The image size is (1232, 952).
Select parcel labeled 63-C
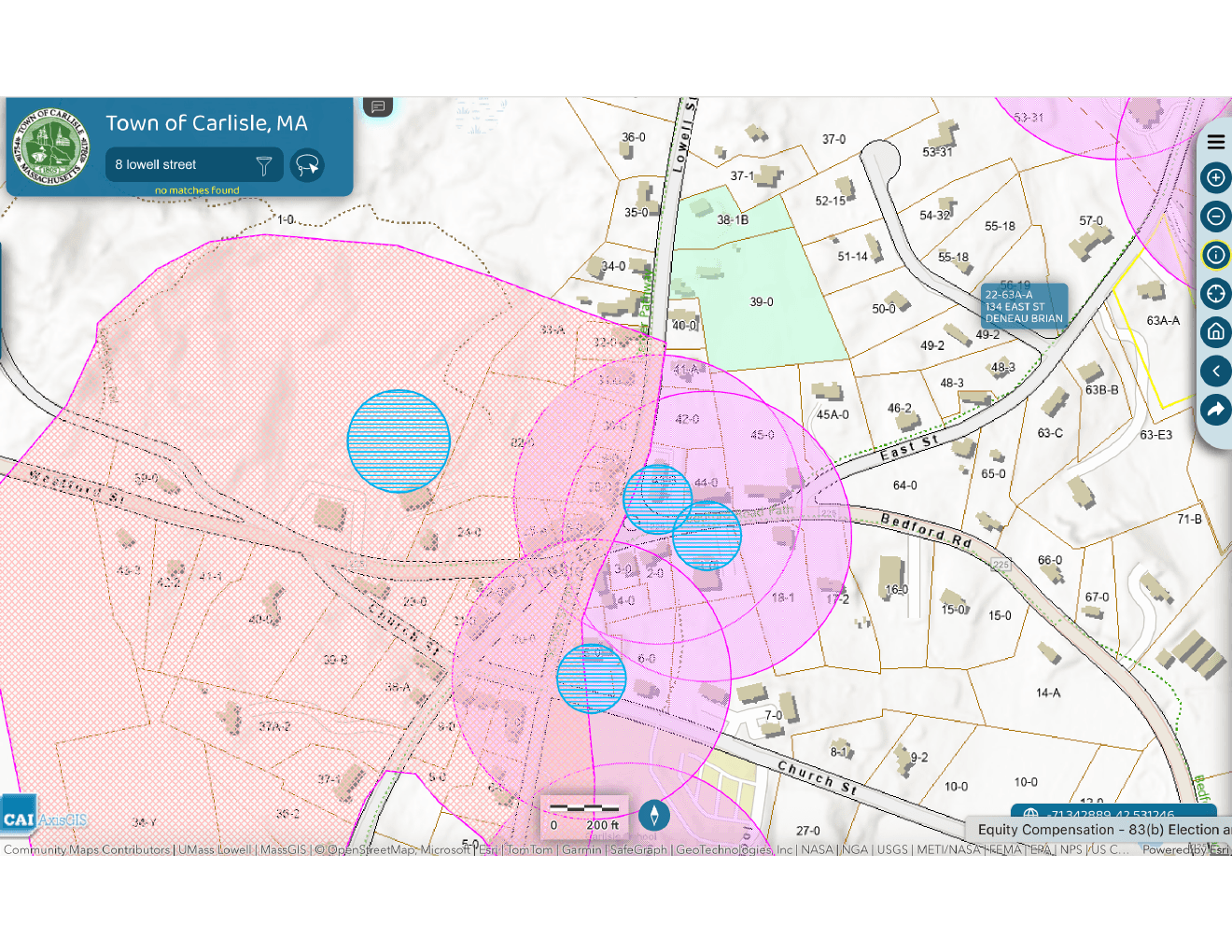coord(1050,433)
